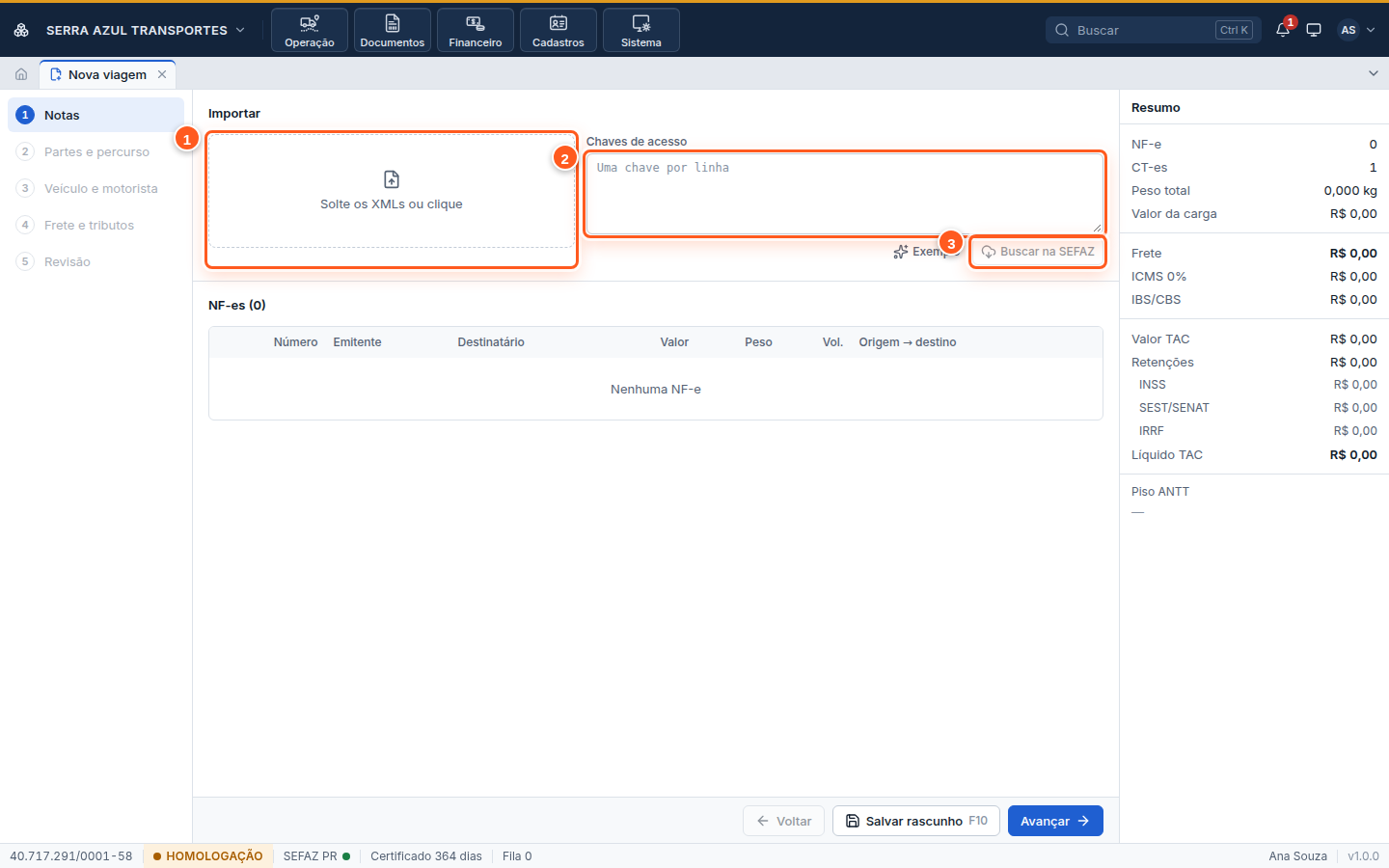Close the Nova viagem tab
This screenshot has height=868, width=1389.
coord(162,74)
